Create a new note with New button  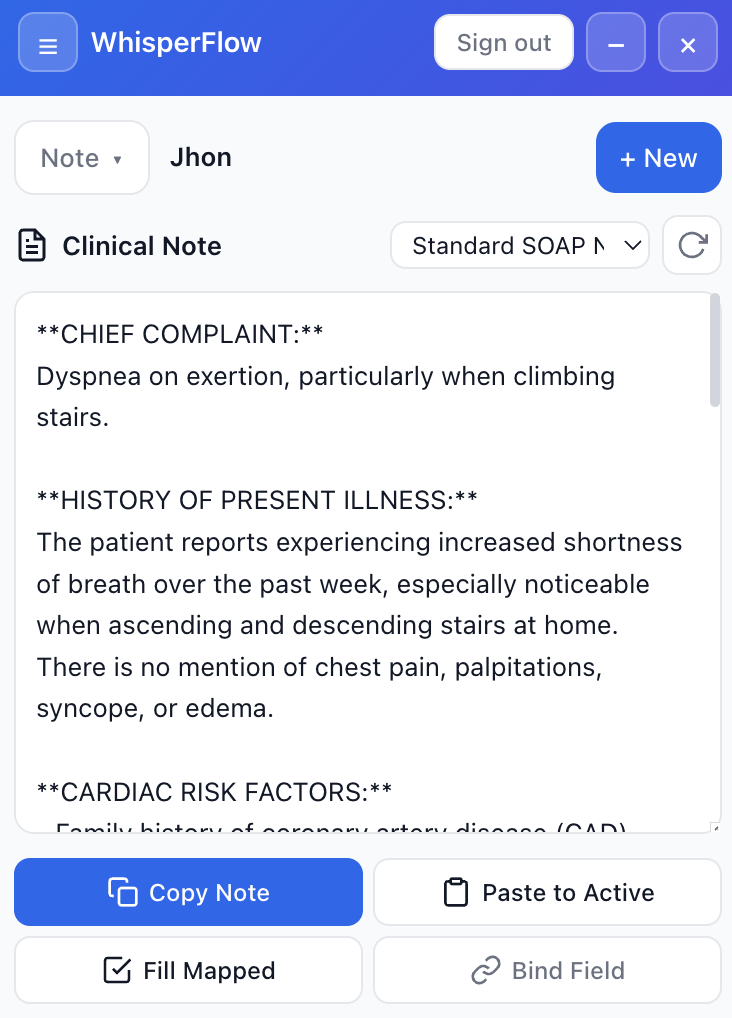(x=658, y=157)
